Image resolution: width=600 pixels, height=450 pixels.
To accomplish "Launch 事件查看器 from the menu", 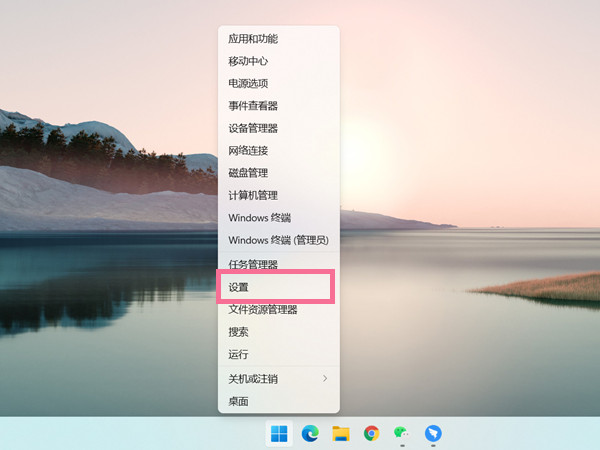I will tap(252, 106).
